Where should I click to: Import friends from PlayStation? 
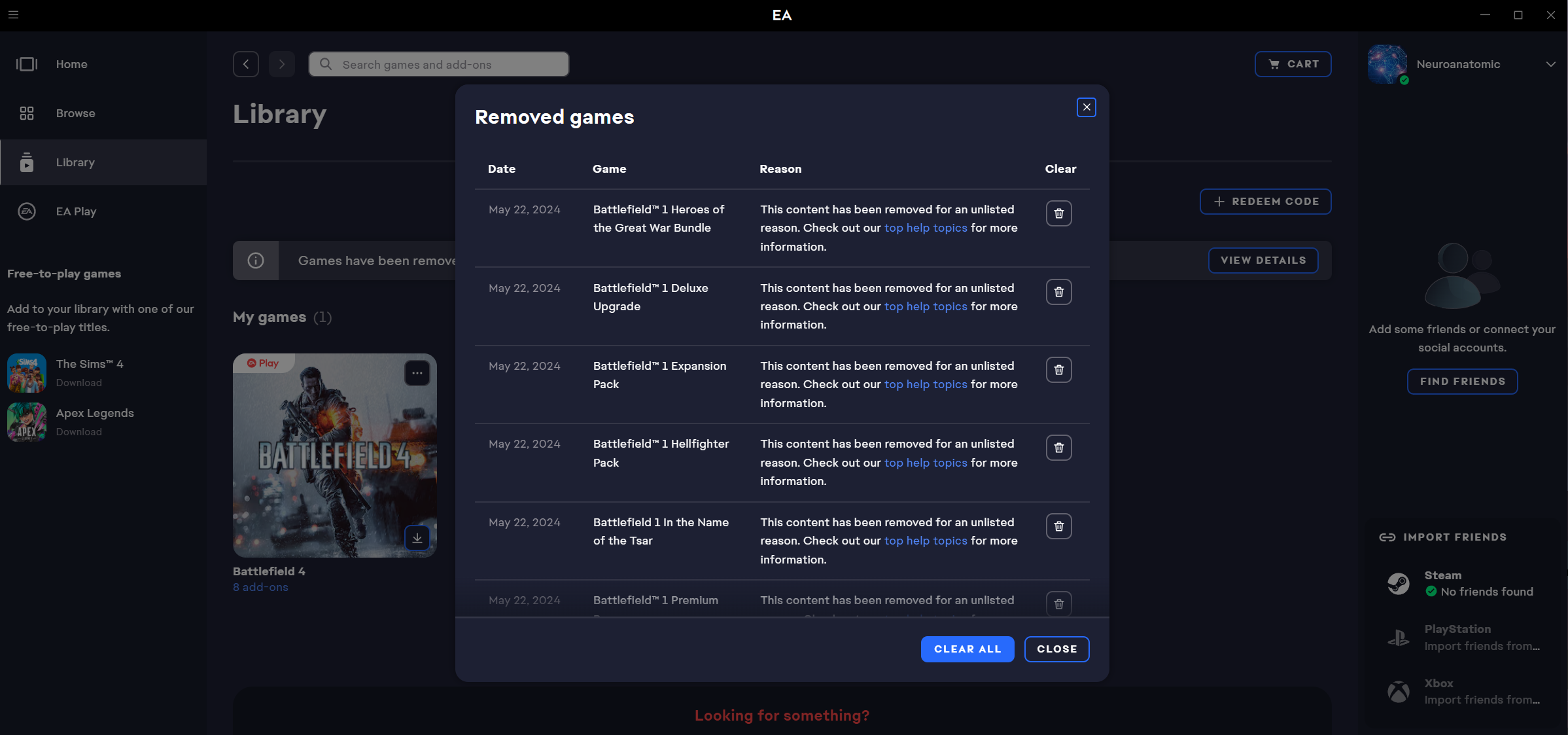[1462, 637]
